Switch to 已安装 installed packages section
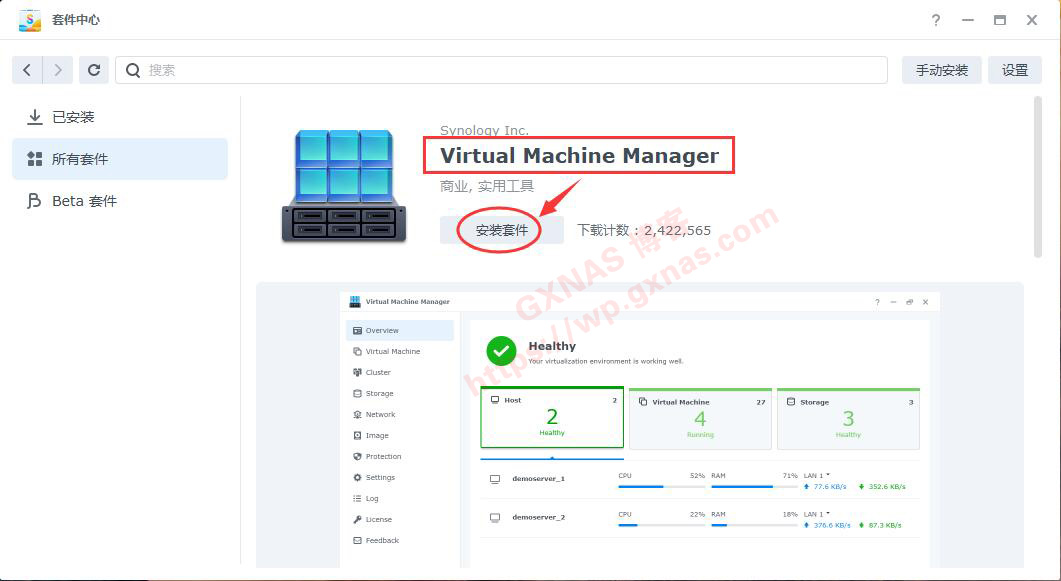This screenshot has width=1061, height=581. point(75,116)
